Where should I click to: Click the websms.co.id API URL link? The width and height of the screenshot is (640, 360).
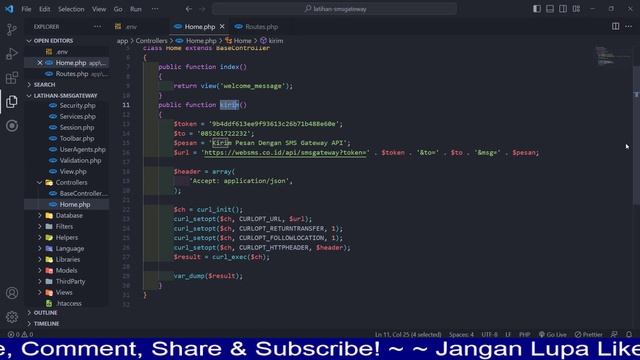coord(286,153)
